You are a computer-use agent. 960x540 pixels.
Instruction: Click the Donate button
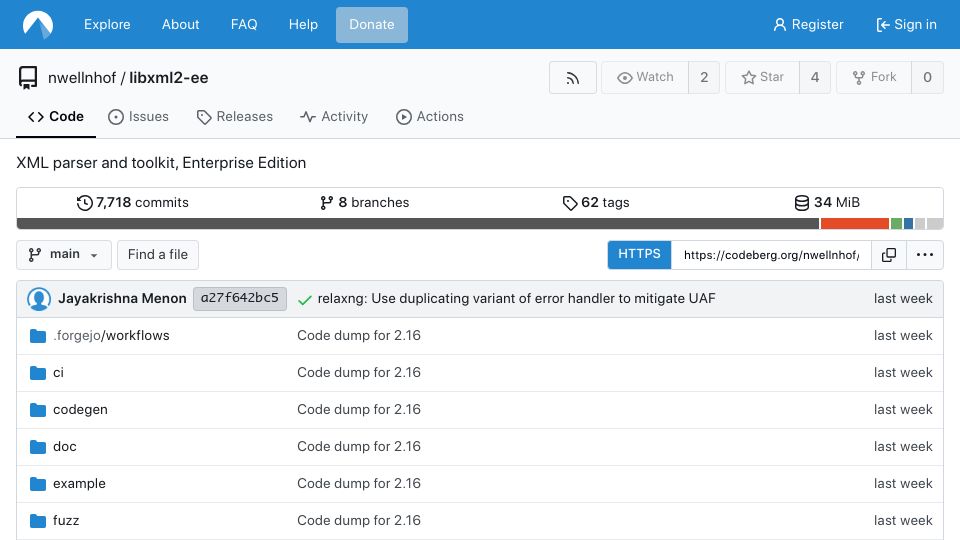tap(372, 24)
